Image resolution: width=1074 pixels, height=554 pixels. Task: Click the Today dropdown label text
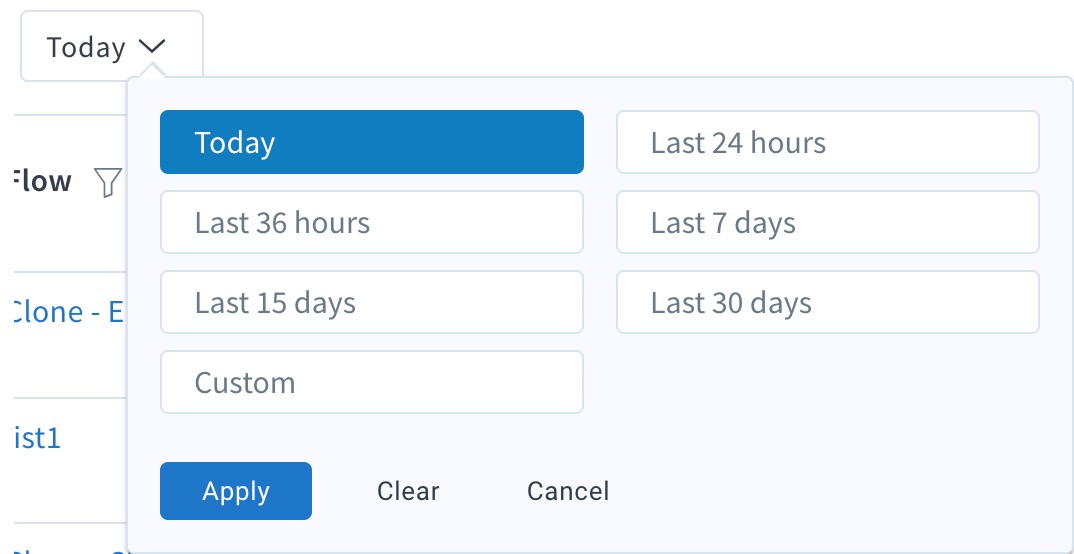tap(86, 47)
